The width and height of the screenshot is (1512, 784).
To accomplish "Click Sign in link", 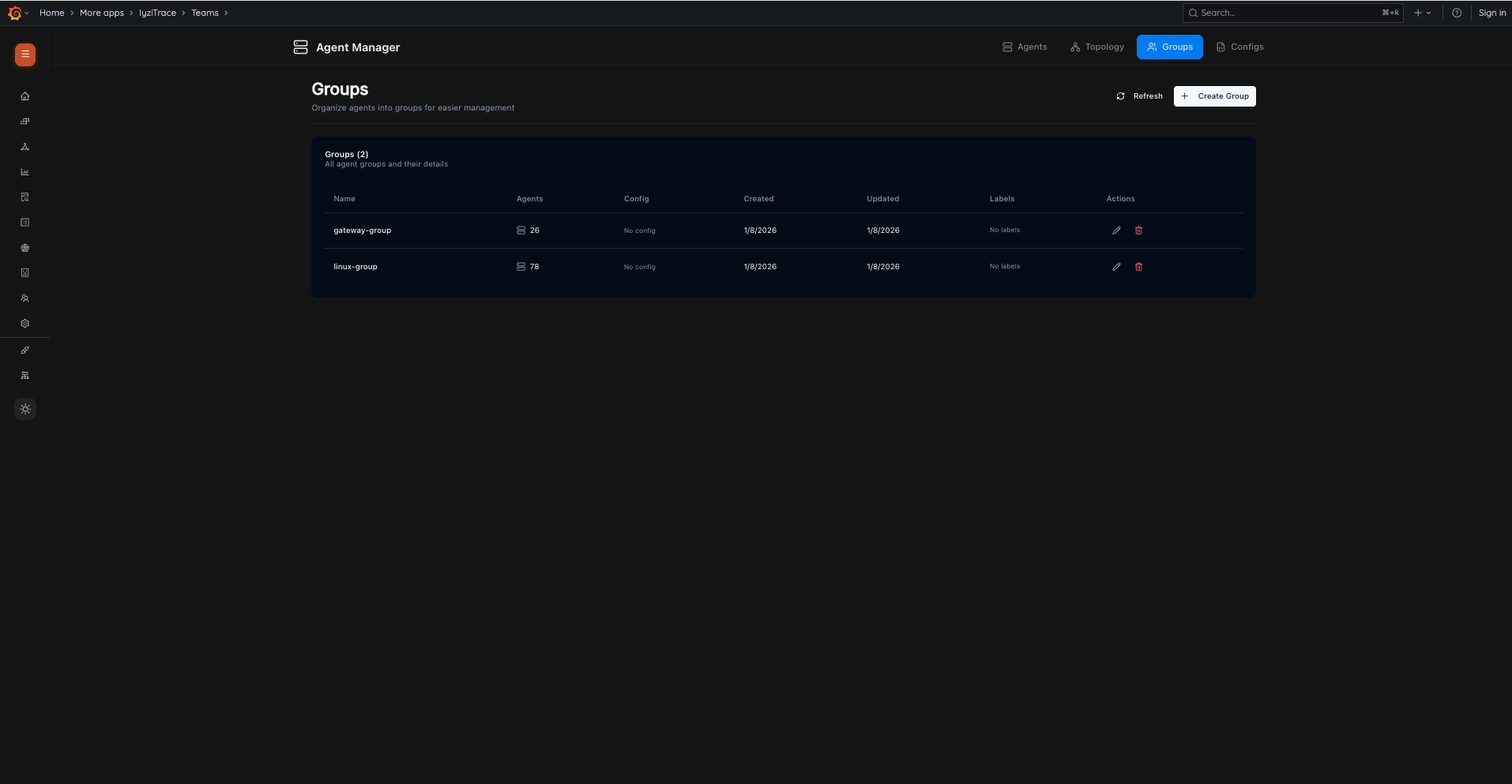I will click(x=1492, y=13).
